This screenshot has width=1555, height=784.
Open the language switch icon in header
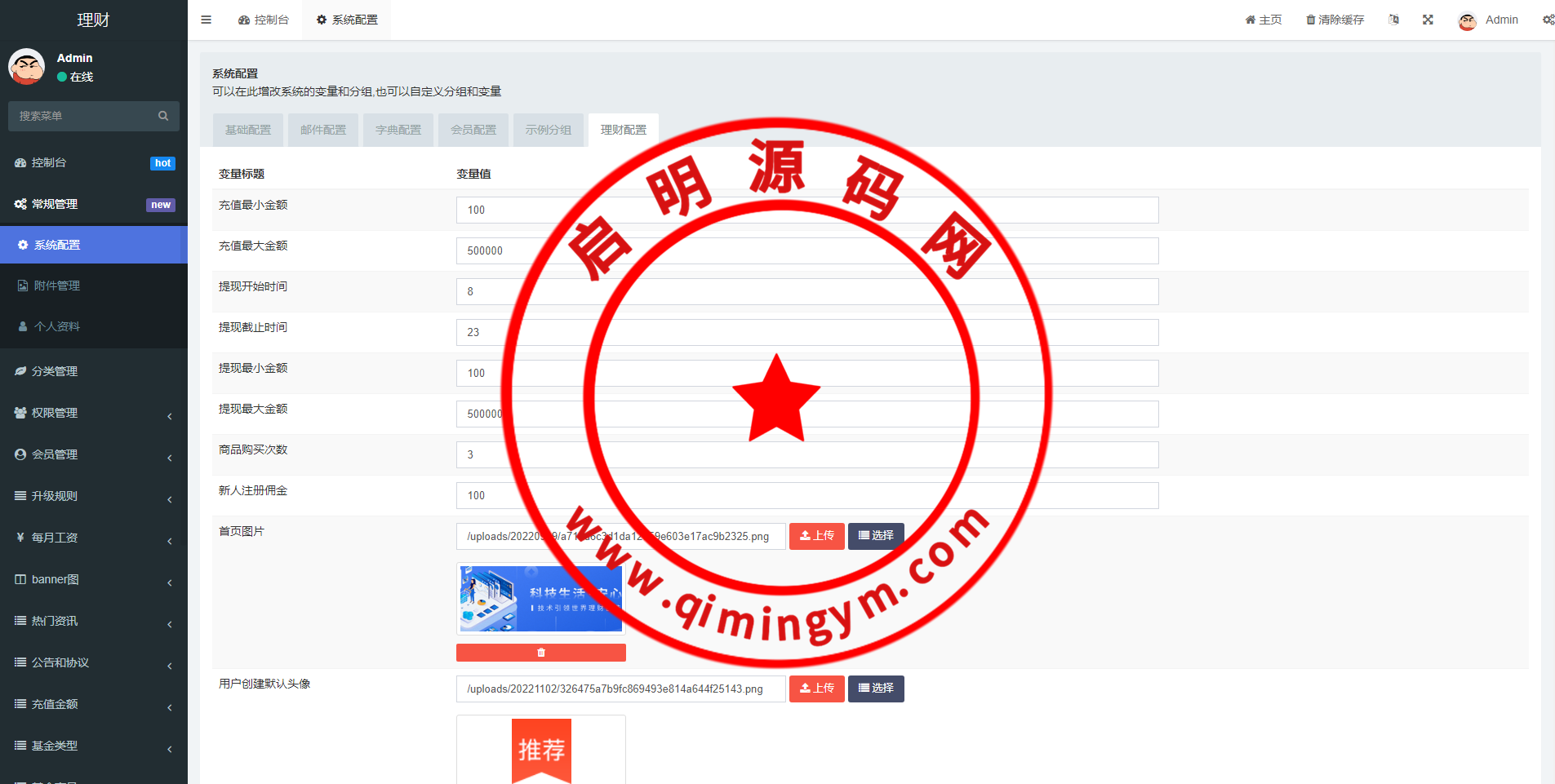click(1393, 20)
